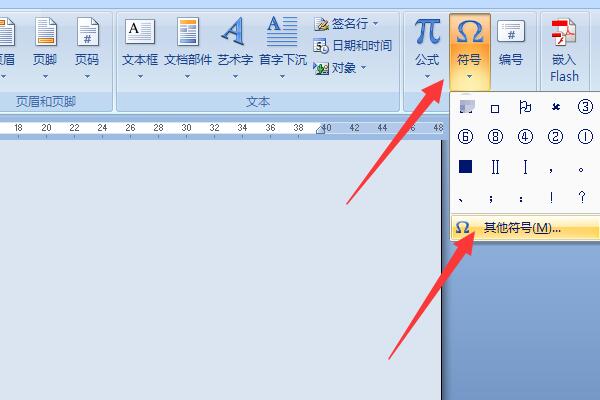Pick the circled ② symbol
Screen dimensions: 600x400
point(555,137)
